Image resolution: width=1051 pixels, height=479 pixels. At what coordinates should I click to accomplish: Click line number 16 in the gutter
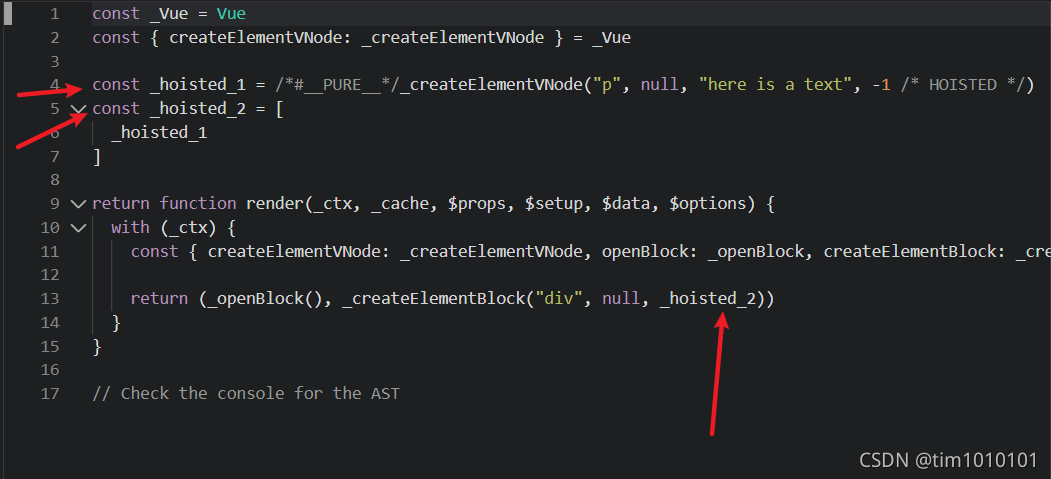click(x=50, y=370)
